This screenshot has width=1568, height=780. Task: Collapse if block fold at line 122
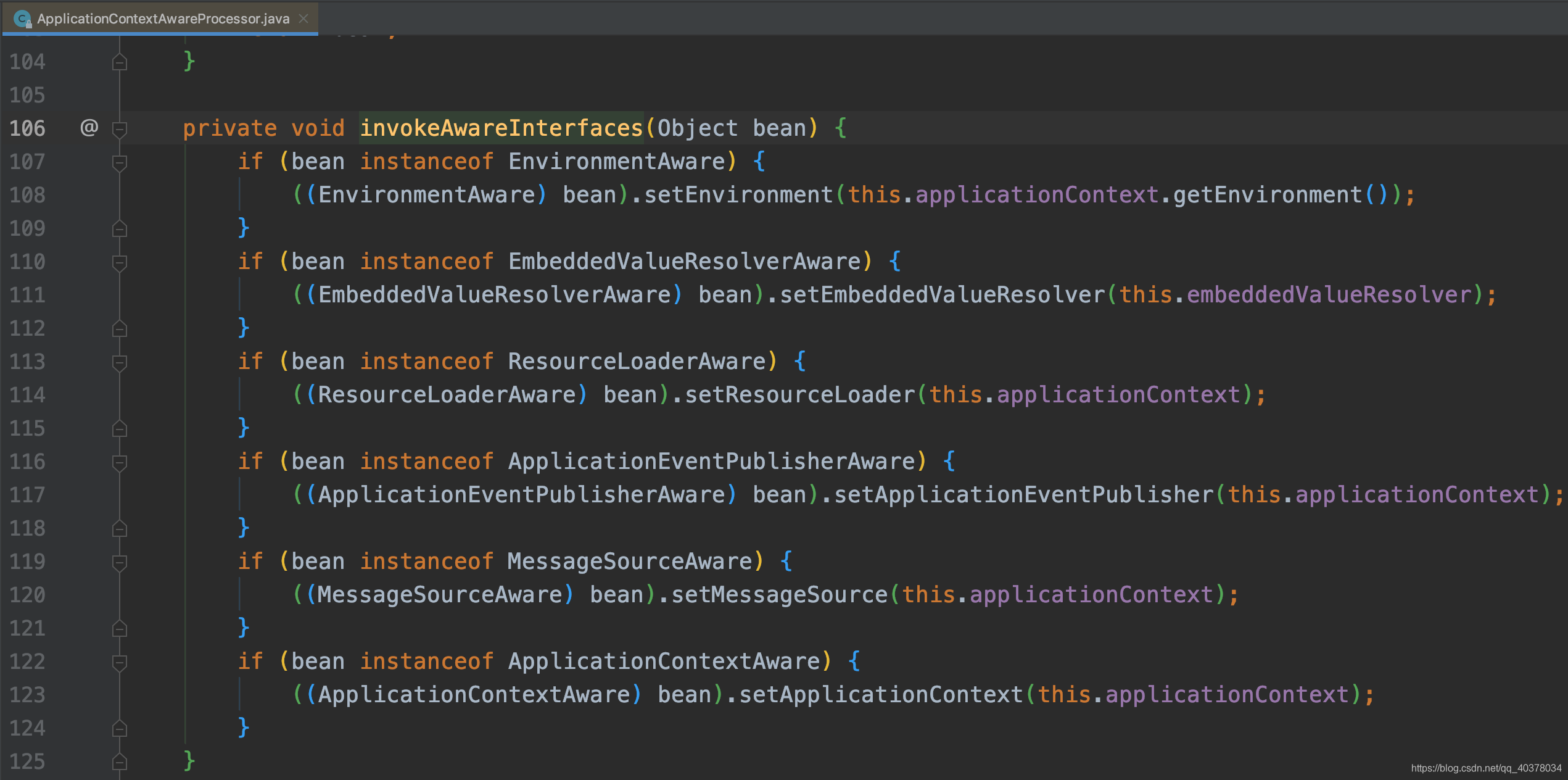coord(120,662)
